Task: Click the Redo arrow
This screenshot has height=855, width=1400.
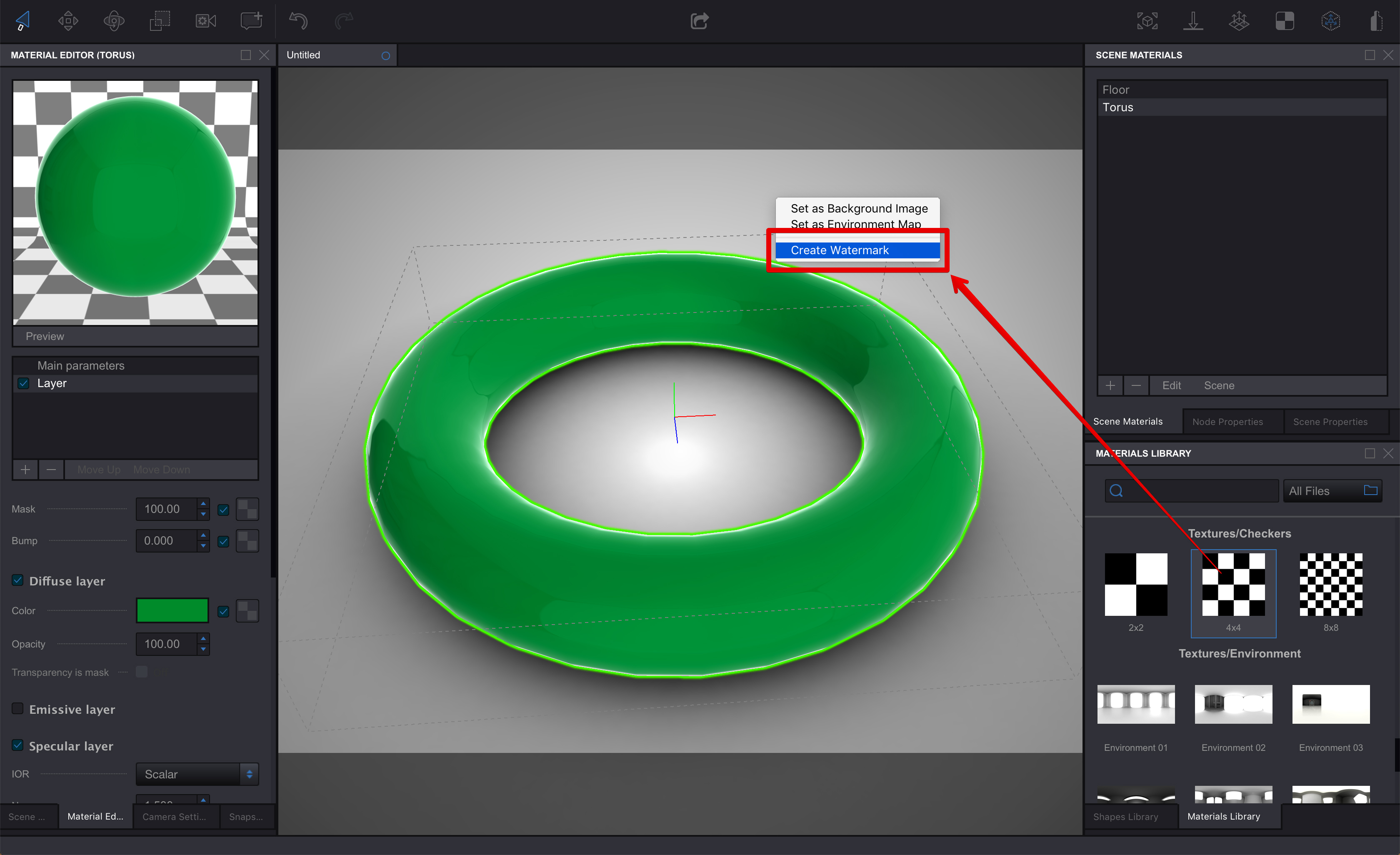Action: click(343, 20)
